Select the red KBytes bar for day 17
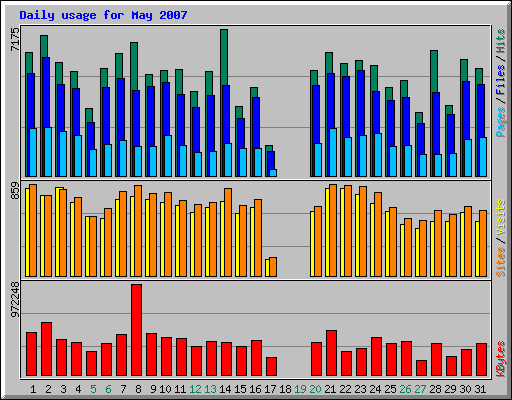The image size is (512, 400). click(271, 367)
